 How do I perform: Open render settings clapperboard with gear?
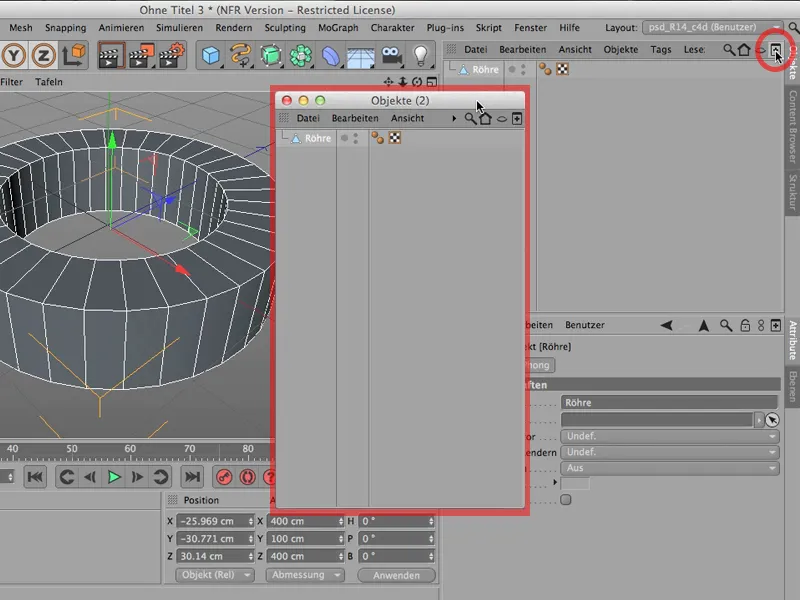tap(171, 56)
